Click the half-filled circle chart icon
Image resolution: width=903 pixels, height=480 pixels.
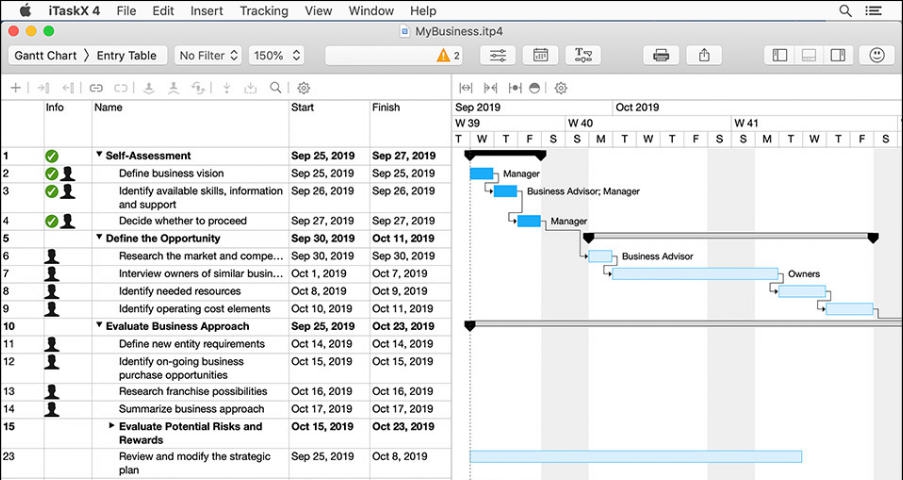534,88
